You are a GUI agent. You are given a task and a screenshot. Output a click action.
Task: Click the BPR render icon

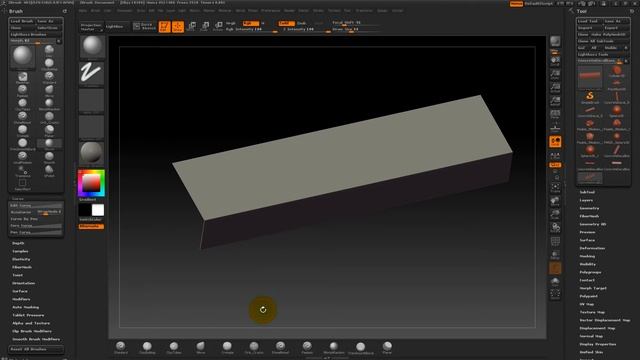point(555,42)
